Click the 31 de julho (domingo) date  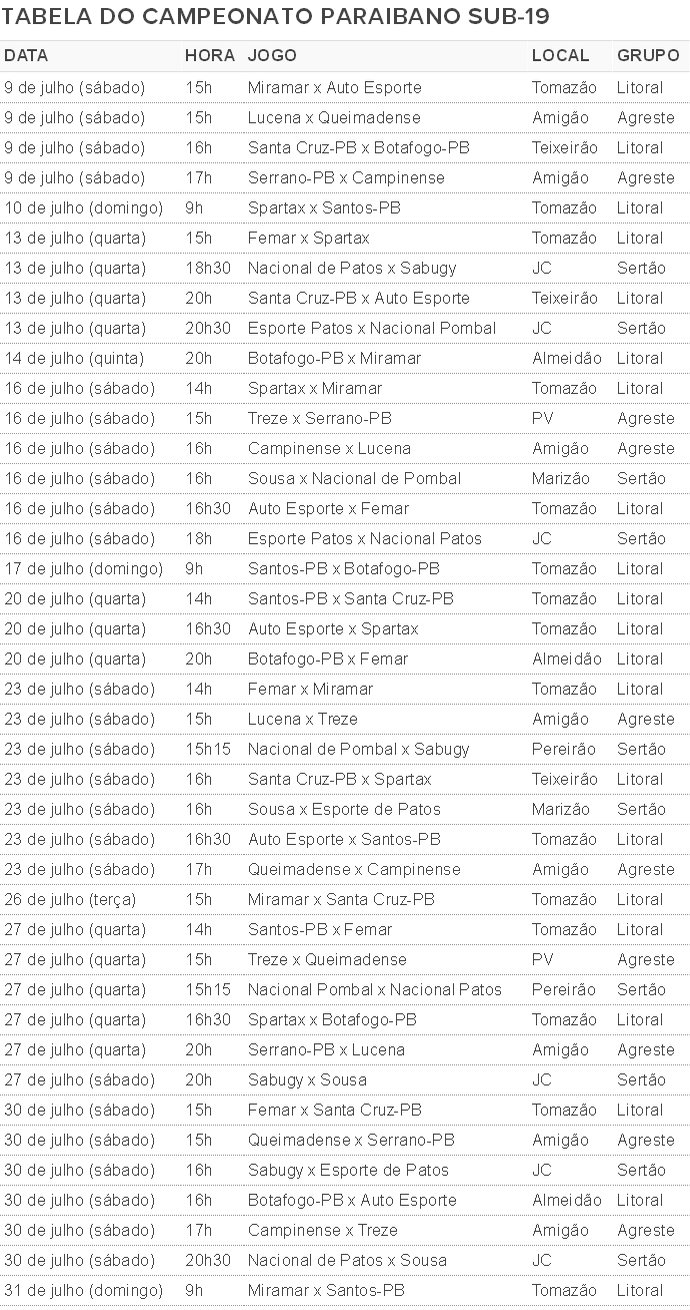(x=83, y=1290)
